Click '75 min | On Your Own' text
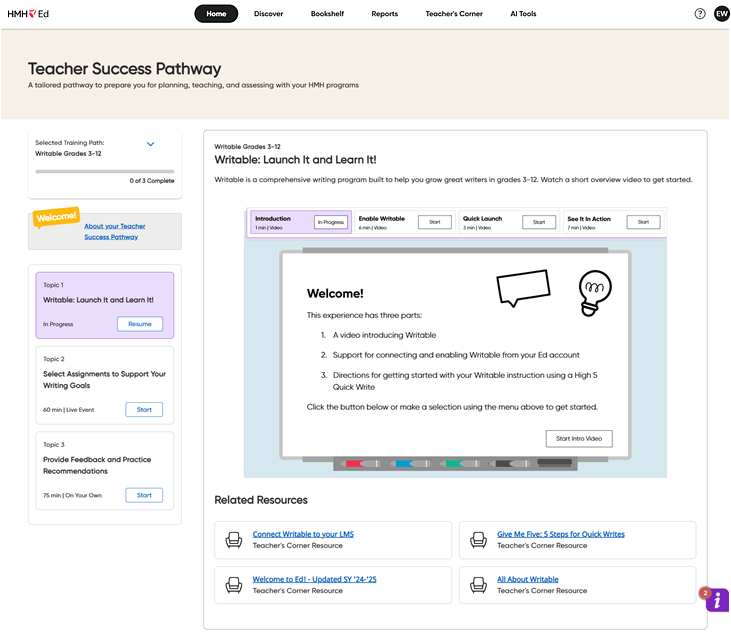The width and height of the screenshot is (731, 640). coord(72,495)
